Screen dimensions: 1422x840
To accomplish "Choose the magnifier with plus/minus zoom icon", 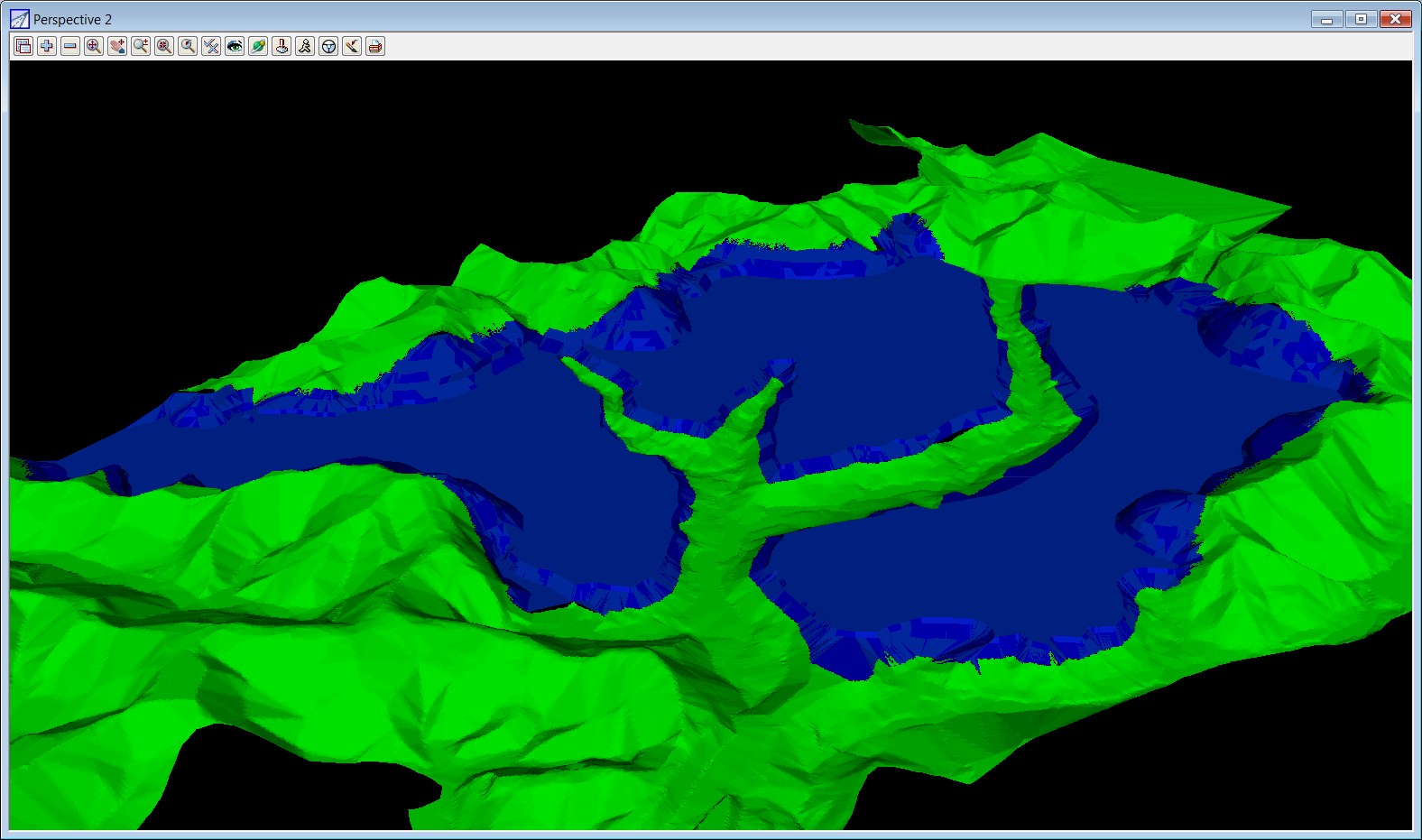I will point(141,46).
